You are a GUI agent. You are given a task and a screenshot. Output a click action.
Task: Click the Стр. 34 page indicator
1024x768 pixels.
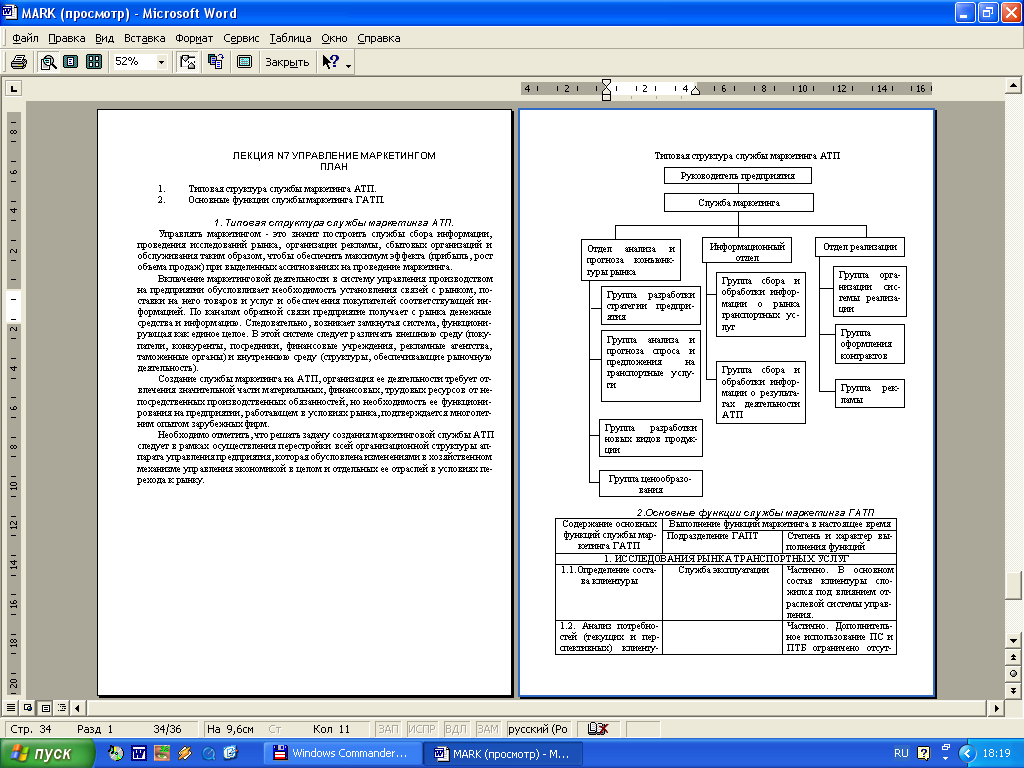pos(31,729)
